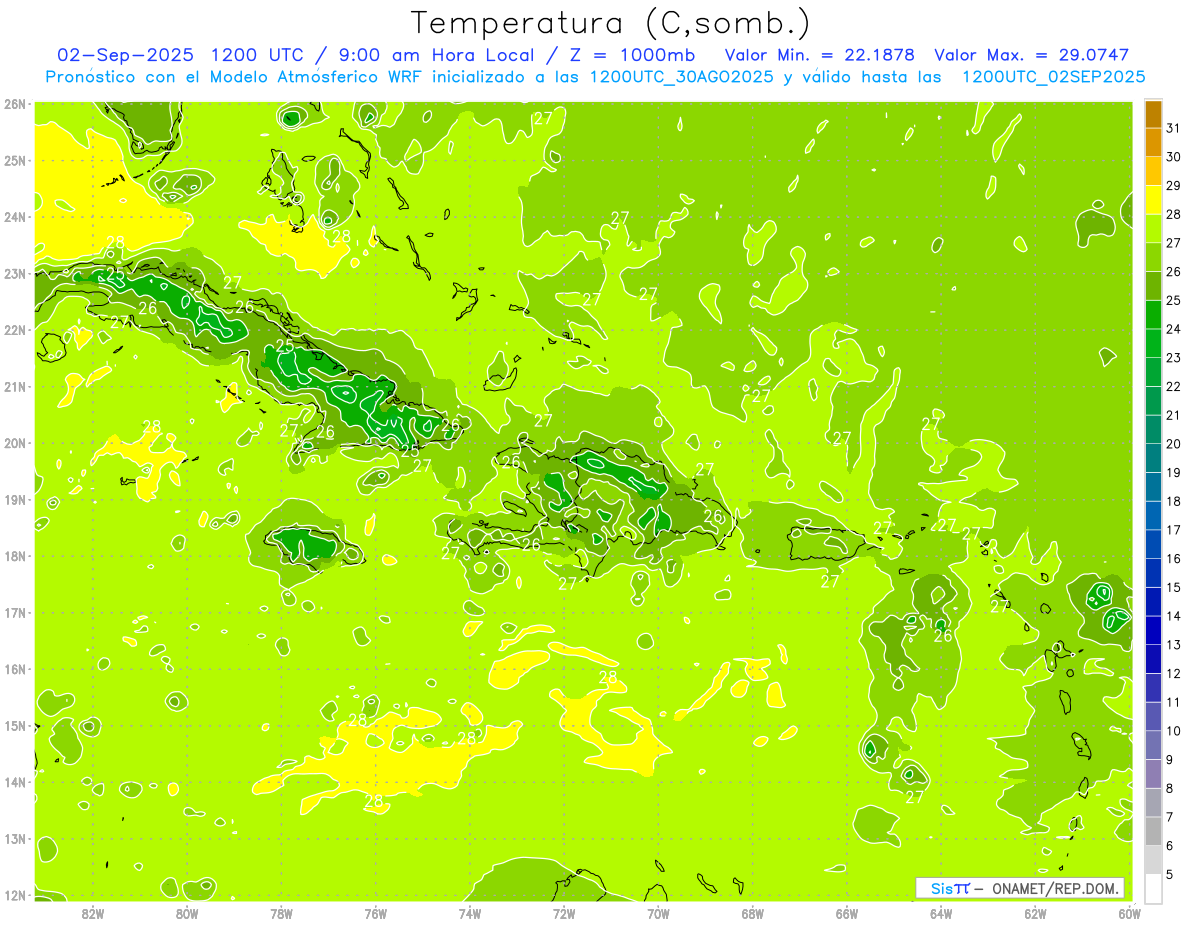Click the initialization time "1200UTC_30AGO2025"
Screen dimensions: 1200x927
tap(683, 77)
